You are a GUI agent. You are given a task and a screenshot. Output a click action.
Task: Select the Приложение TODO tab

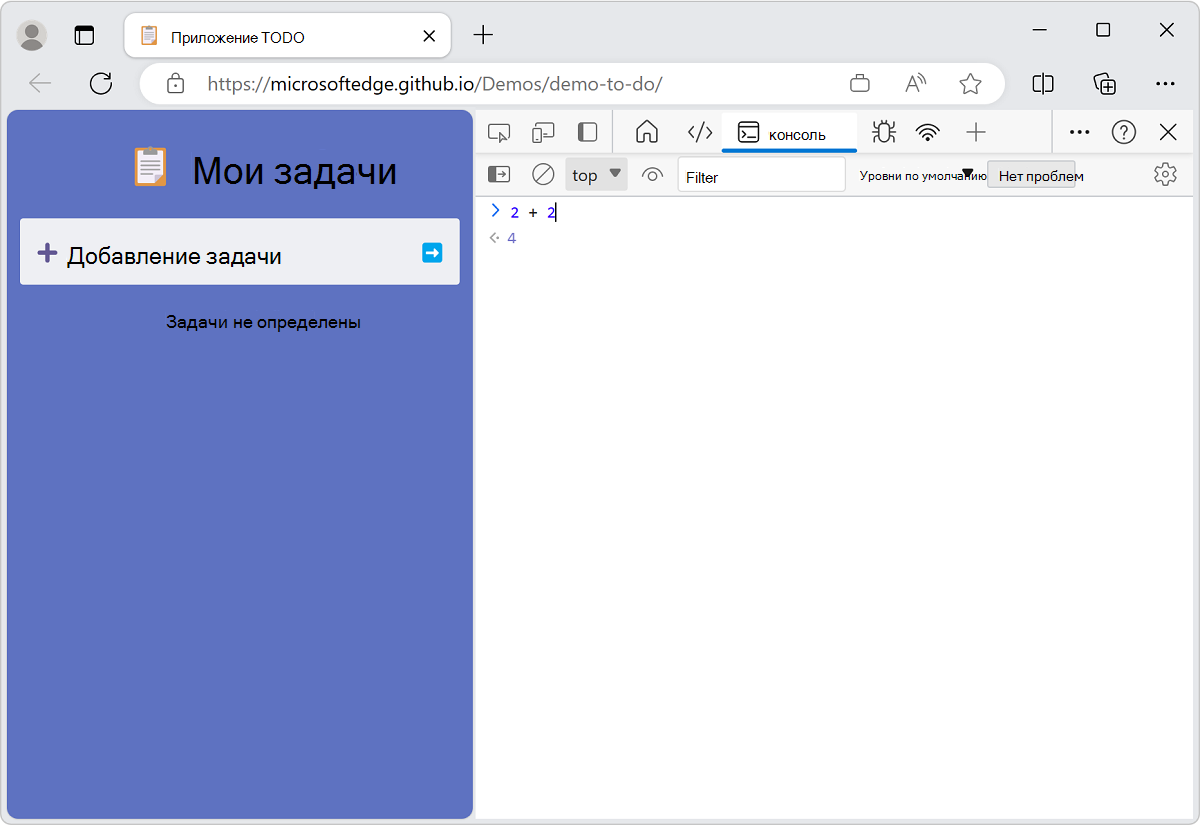tap(288, 36)
